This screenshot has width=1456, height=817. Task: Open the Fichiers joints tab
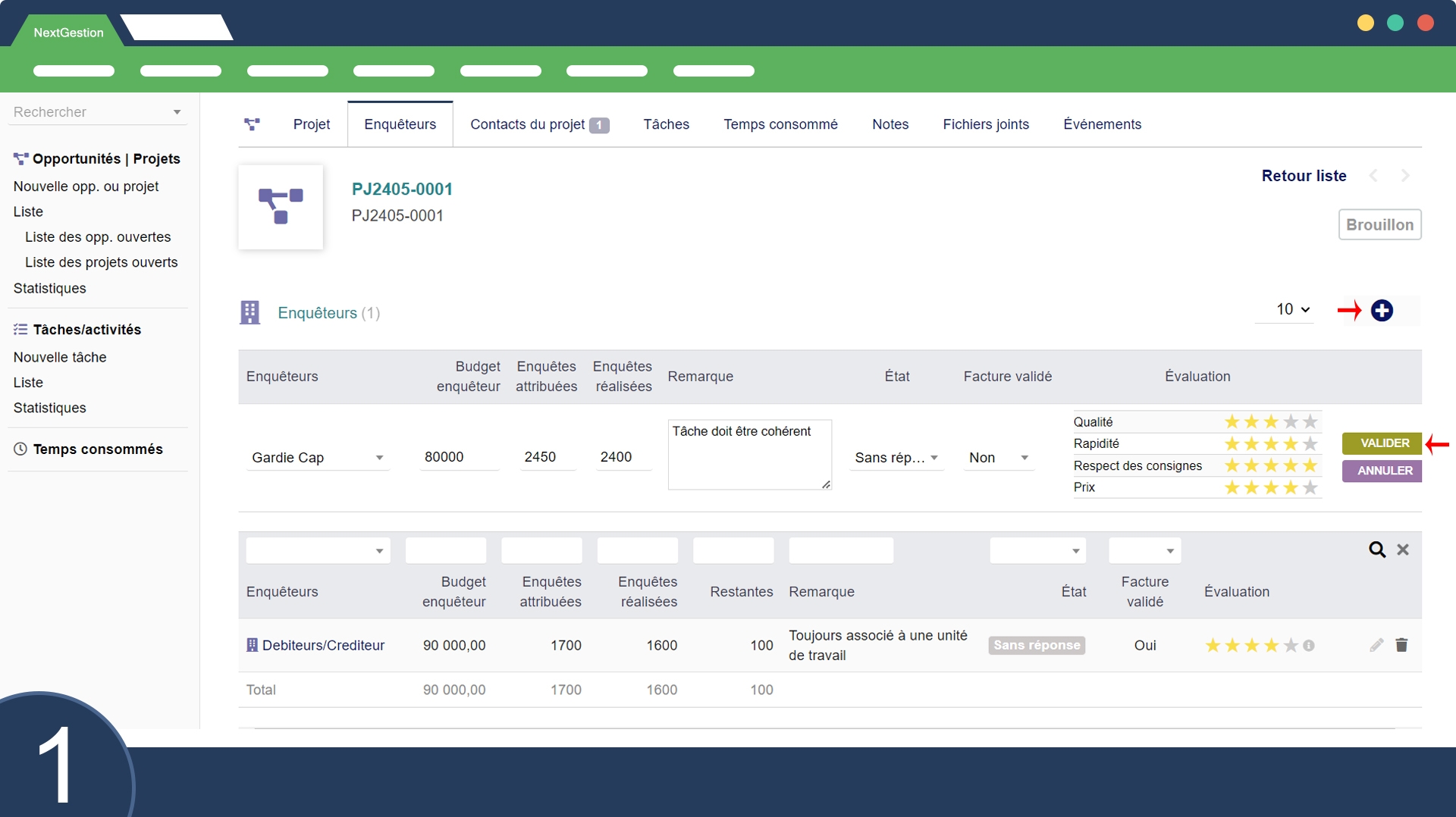click(x=985, y=124)
